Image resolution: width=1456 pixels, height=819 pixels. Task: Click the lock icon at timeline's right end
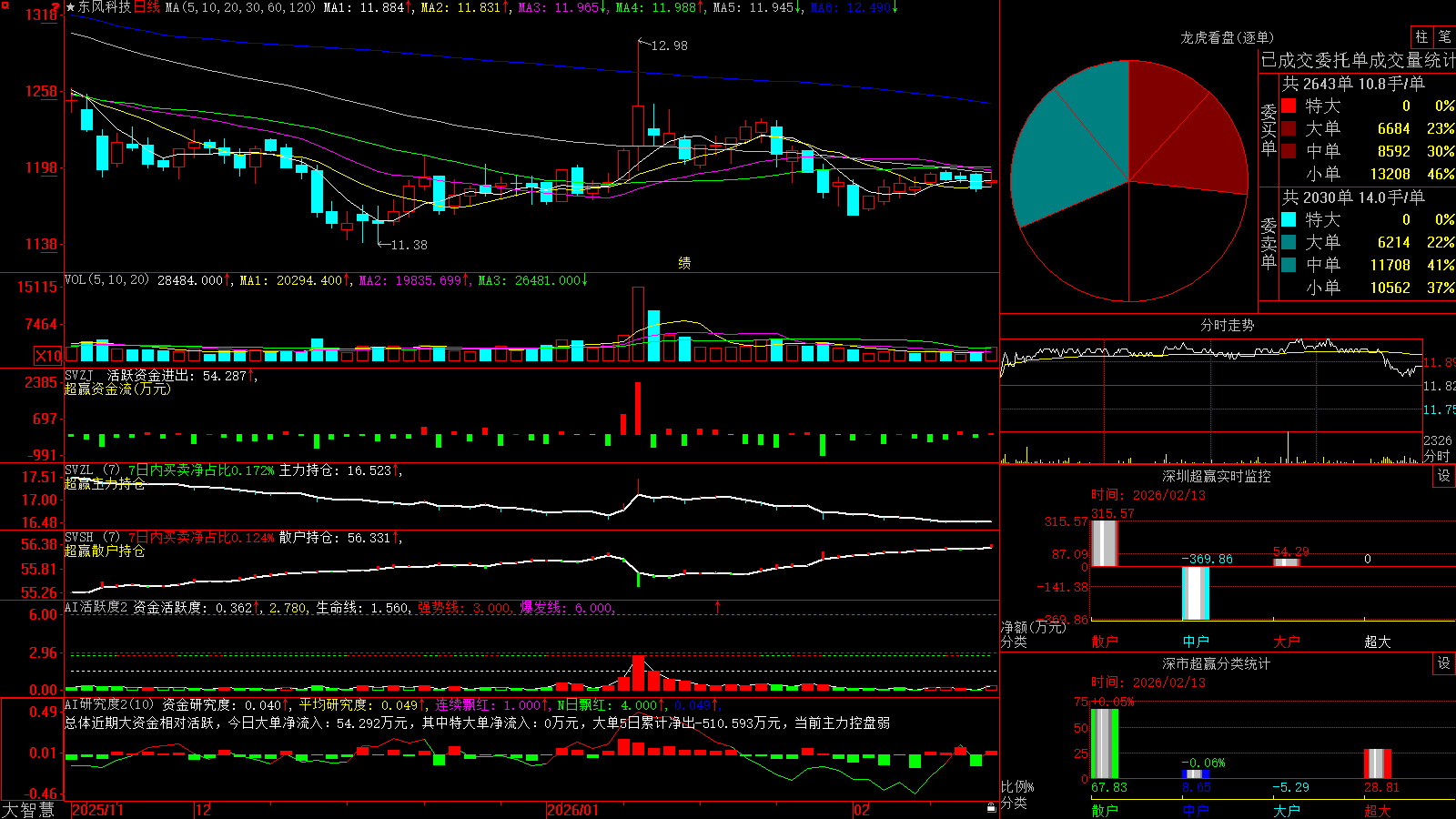click(x=992, y=808)
